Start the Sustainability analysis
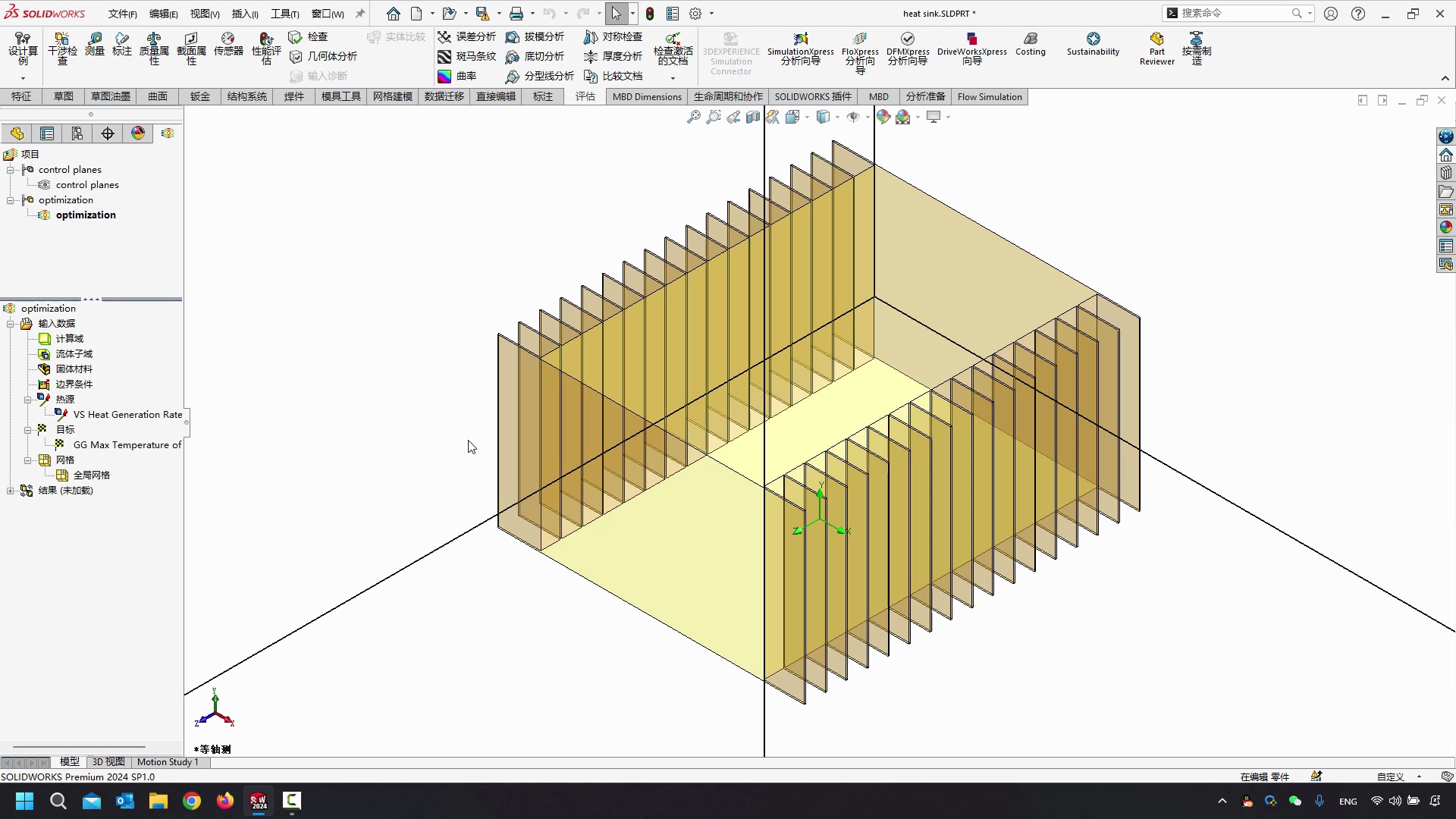Image resolution: width=1456 pixels, height=819 pixels. click(1093, 45)
